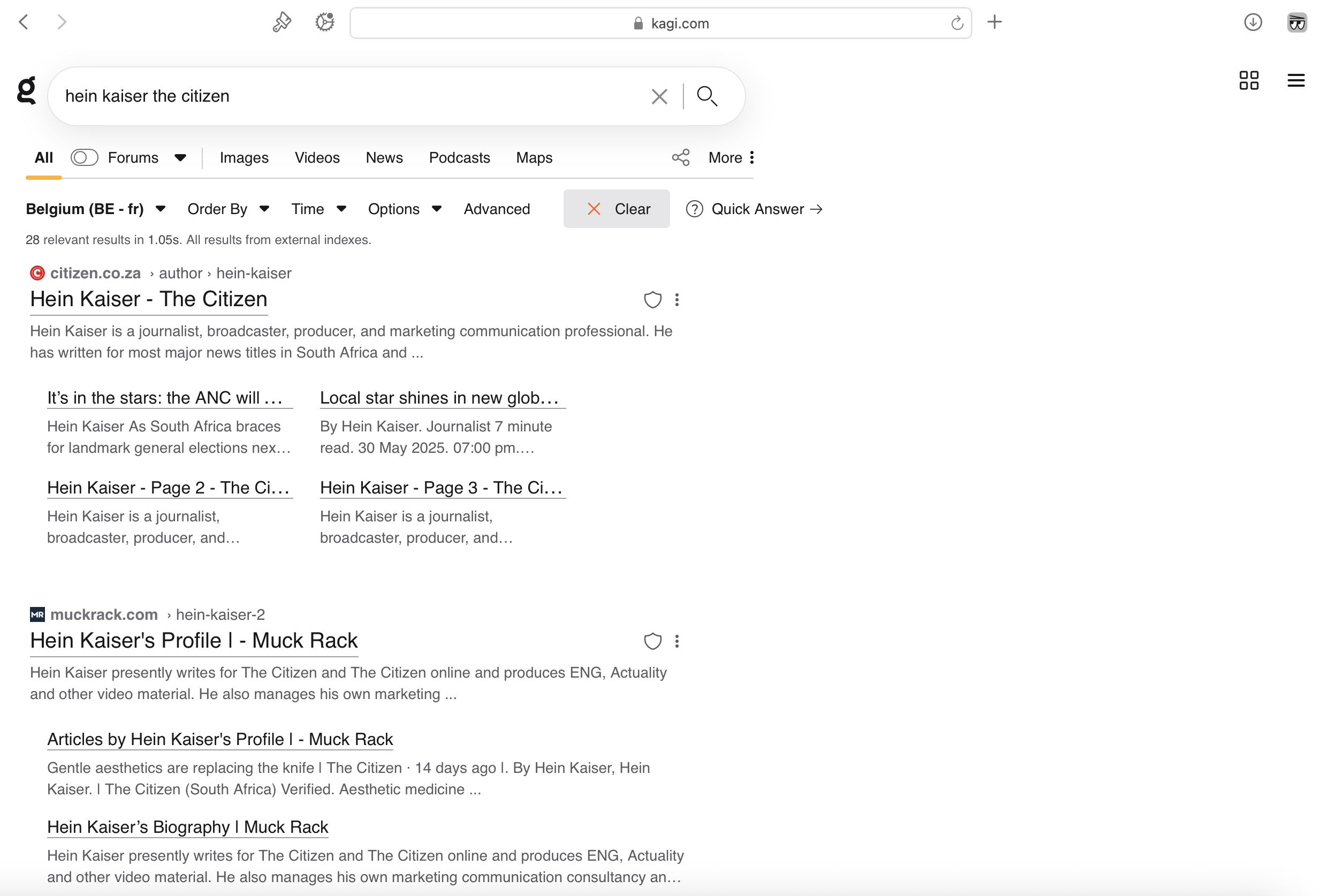
Task: Click shield icon on citizen.co.za result
Action: pos(652,300)
